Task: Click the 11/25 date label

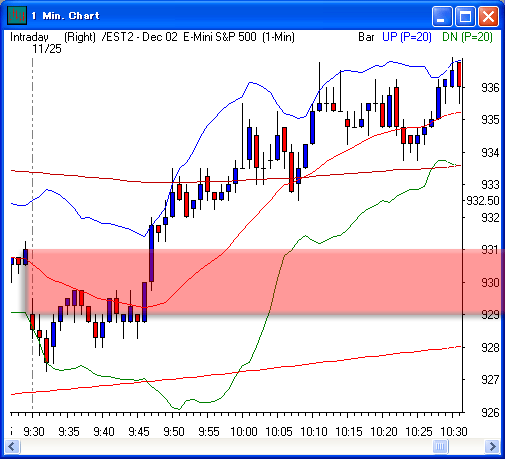Action: pyautogui.click(x=47, y=49)
